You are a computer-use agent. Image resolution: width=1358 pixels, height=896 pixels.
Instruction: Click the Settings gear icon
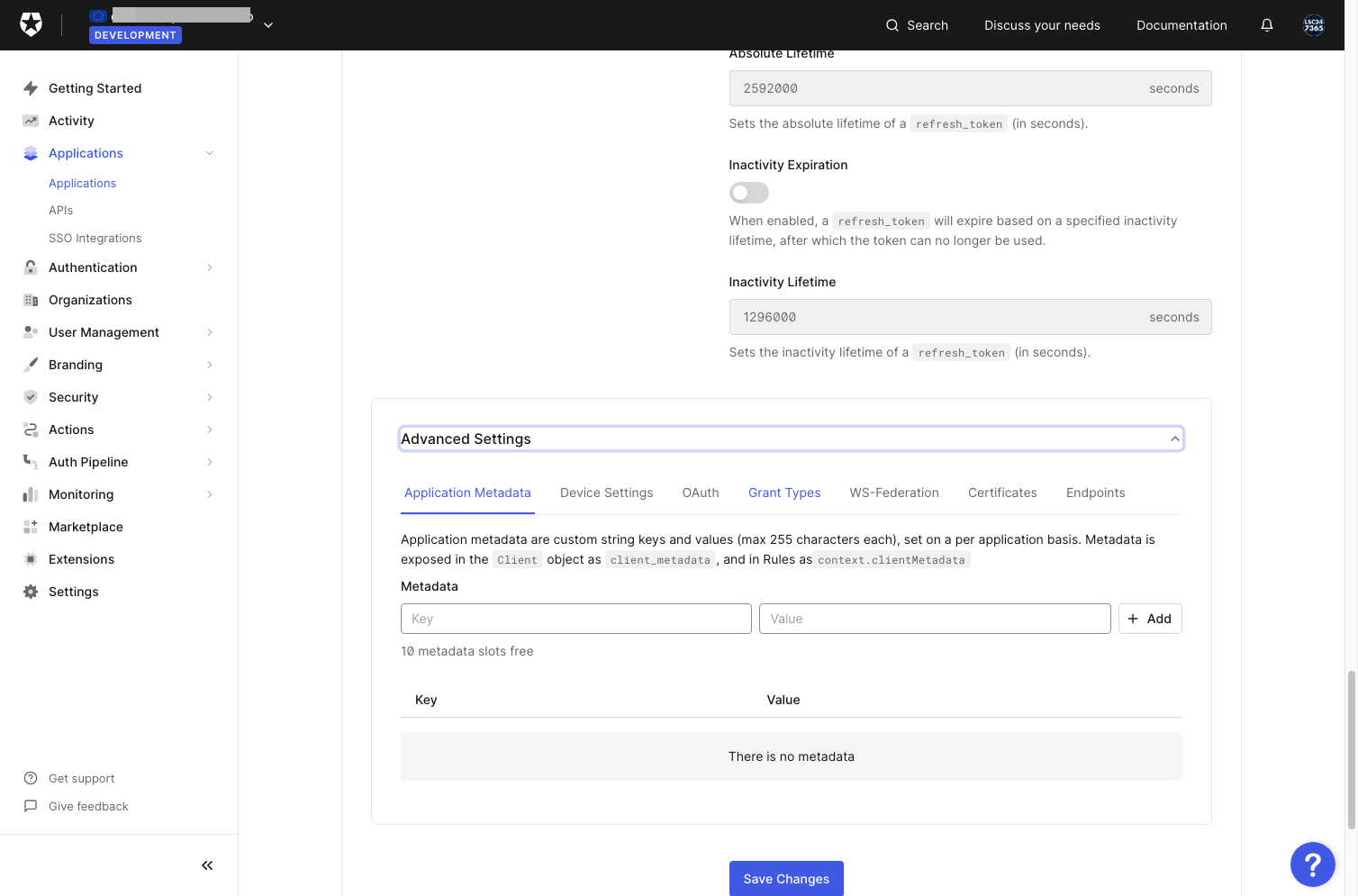point(31,592)
